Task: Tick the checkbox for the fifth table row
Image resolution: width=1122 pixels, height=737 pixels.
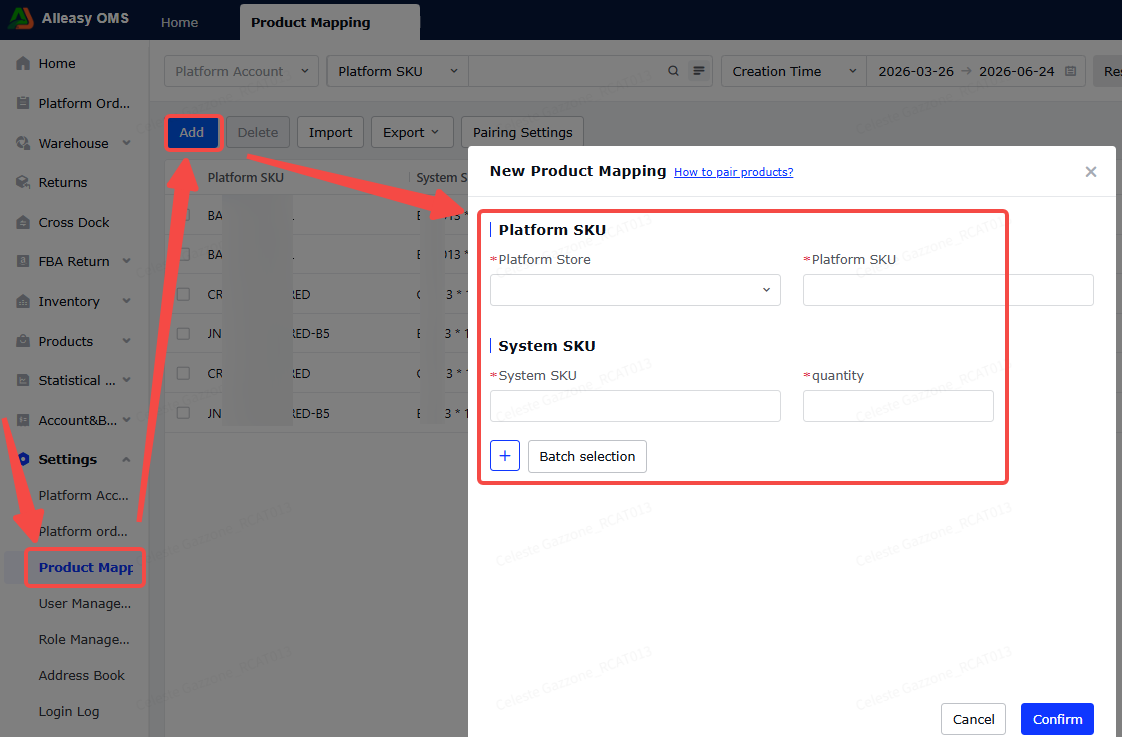Action: pyautogui.click(x=183, y=373)
